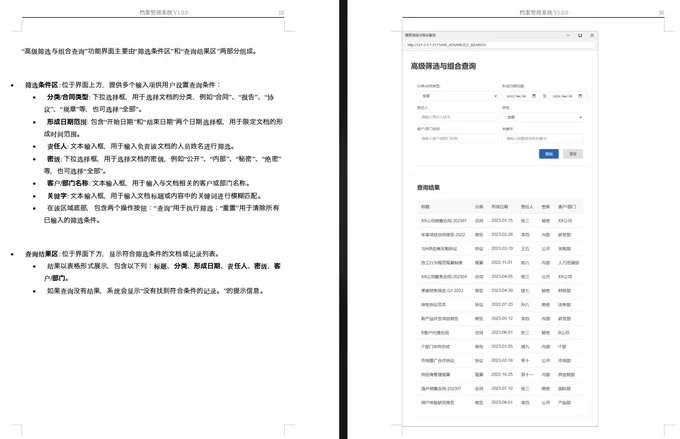Select the row 与A供应商采购协议
The height and width of the screenshot is (439, 680).
500,249
